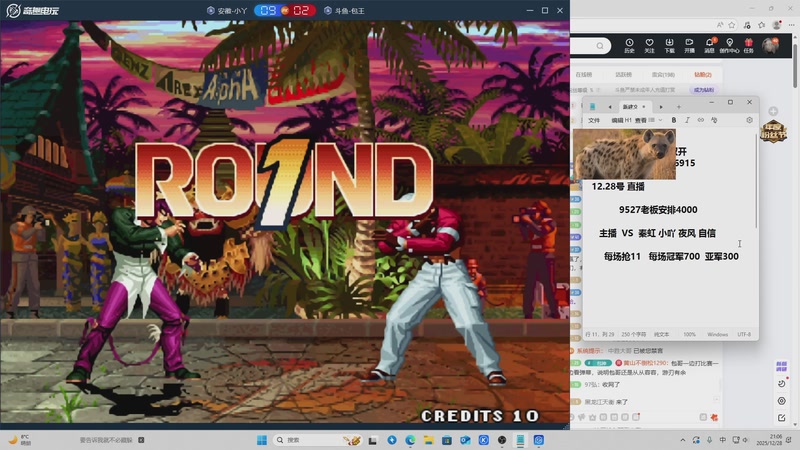The width and height of the screenshot is (800, 450).
Task: Click the 纯文本 status bar entry
Action: 661,335
